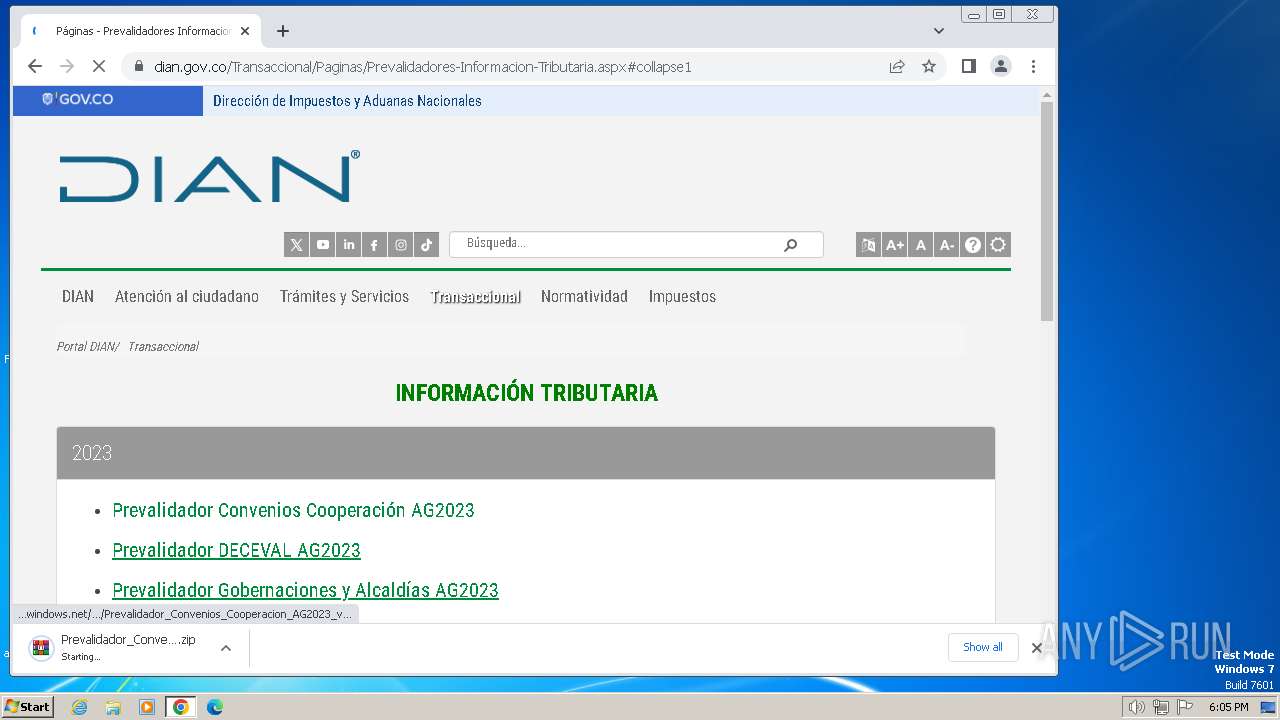Click the language translate icon
The width and height of the screenshot is (1280, 720).
pos(868,245)
